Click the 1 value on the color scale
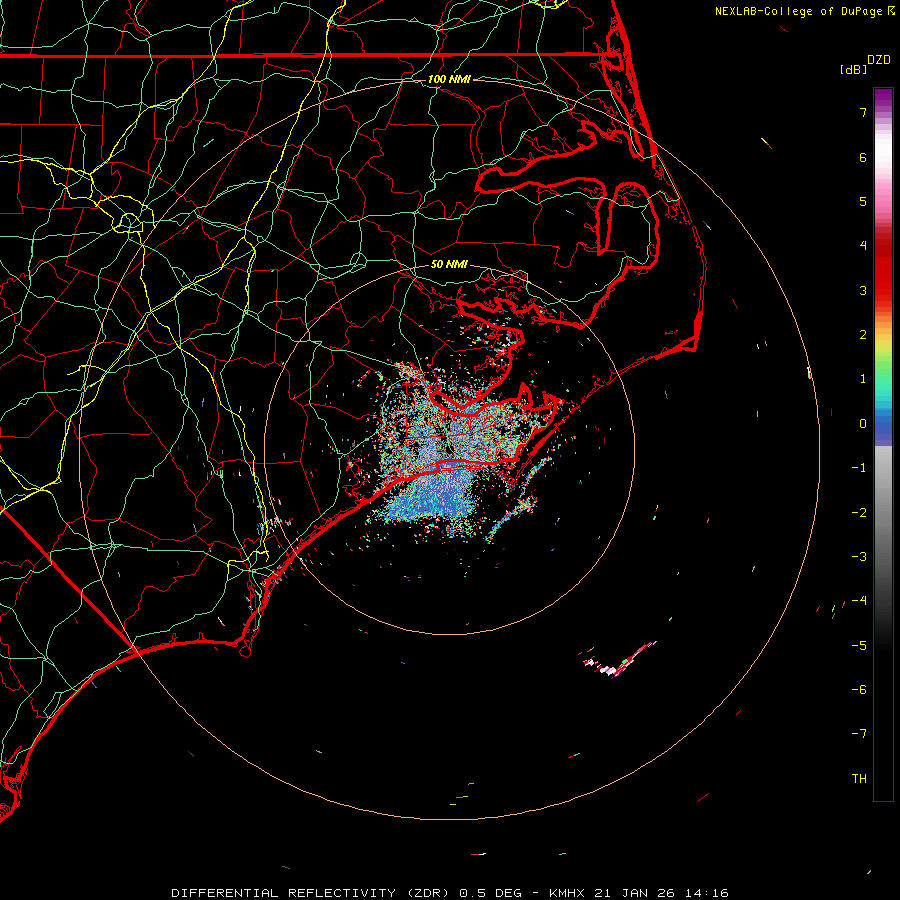The image size is (900, 900). 863,379
